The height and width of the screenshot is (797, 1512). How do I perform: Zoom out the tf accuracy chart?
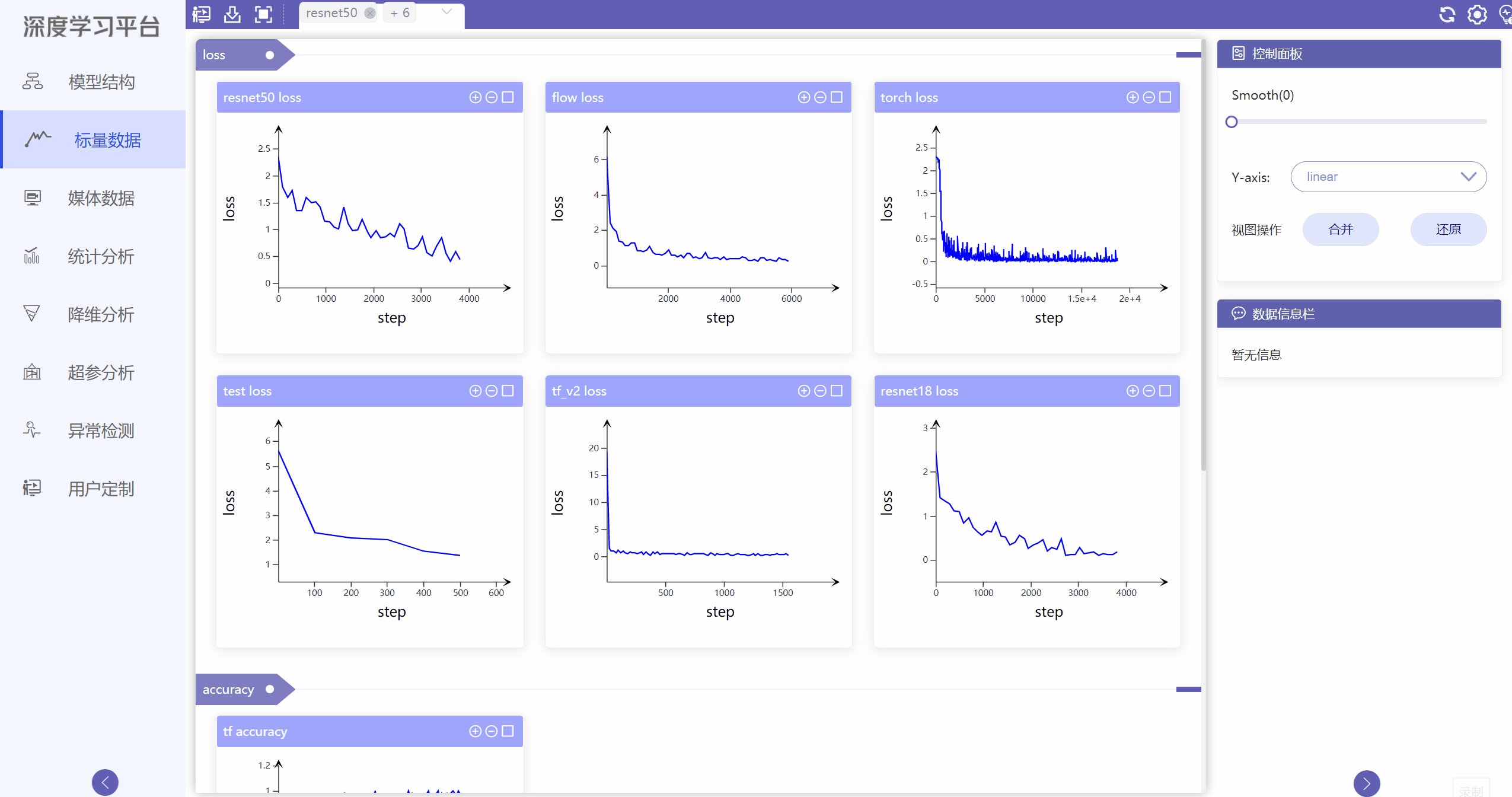(492, 731)
